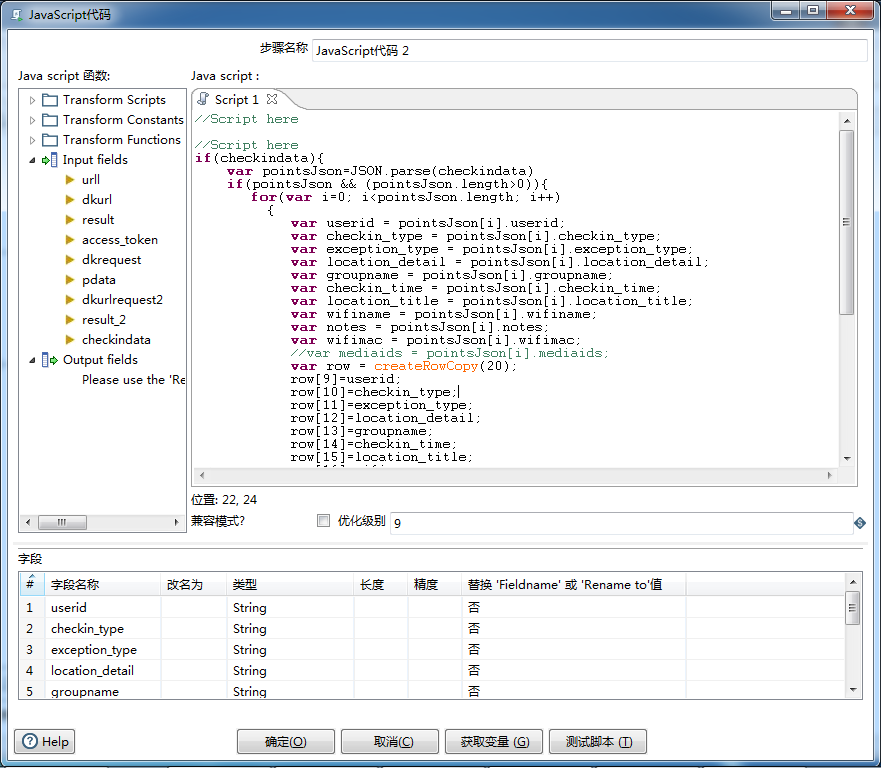Screen dimensions: 881x768
Task: Click the 优化级别 input field
Action: click(621, 523)
